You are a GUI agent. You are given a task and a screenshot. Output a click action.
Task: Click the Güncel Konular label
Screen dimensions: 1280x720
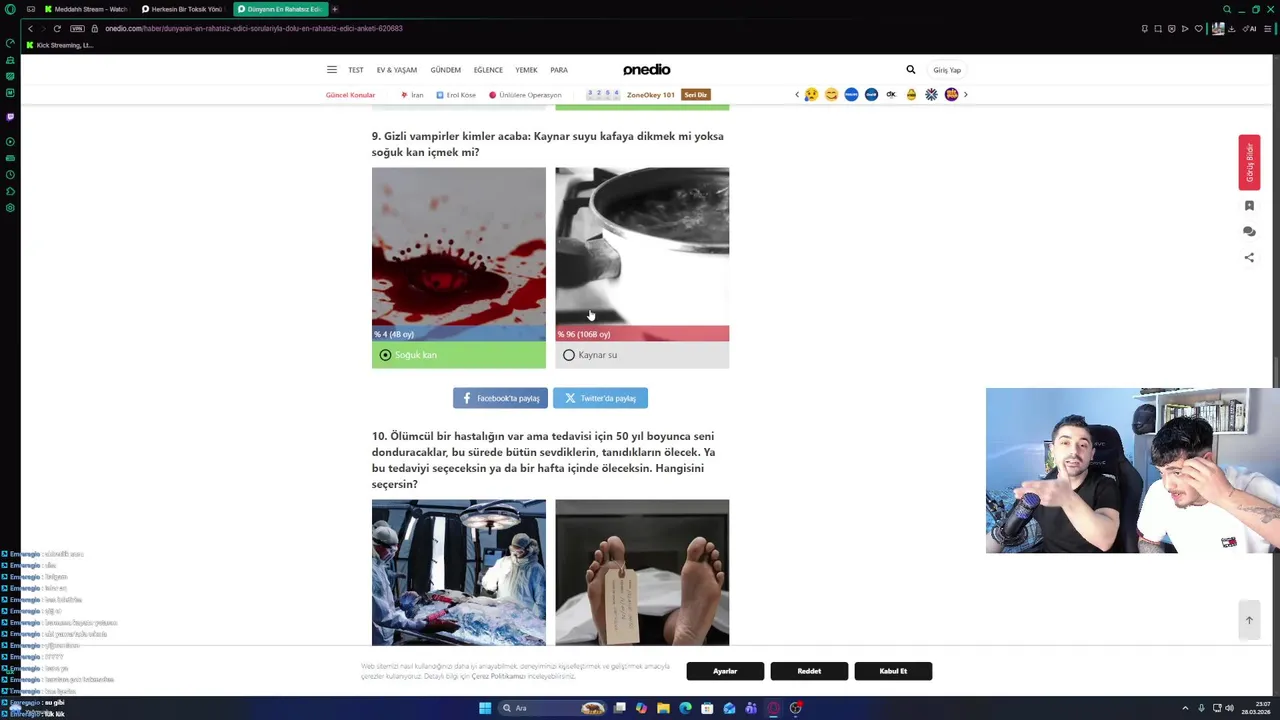pos(350,95)
